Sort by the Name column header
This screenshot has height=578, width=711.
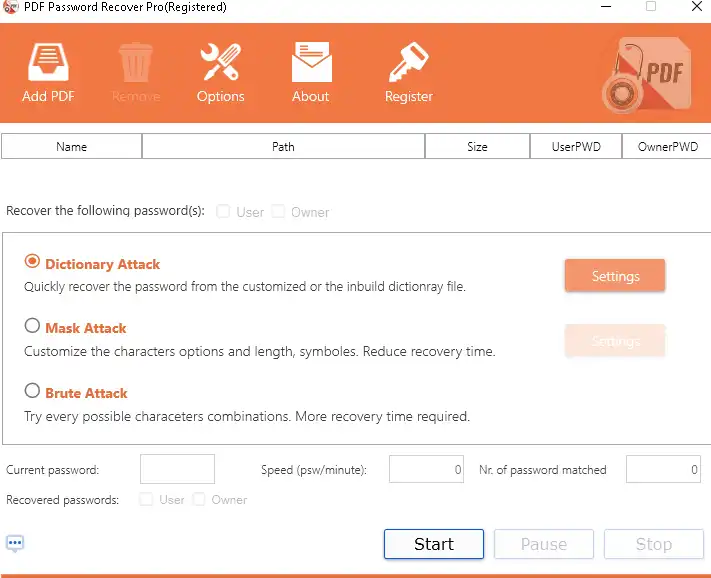[x=72, y=147]
